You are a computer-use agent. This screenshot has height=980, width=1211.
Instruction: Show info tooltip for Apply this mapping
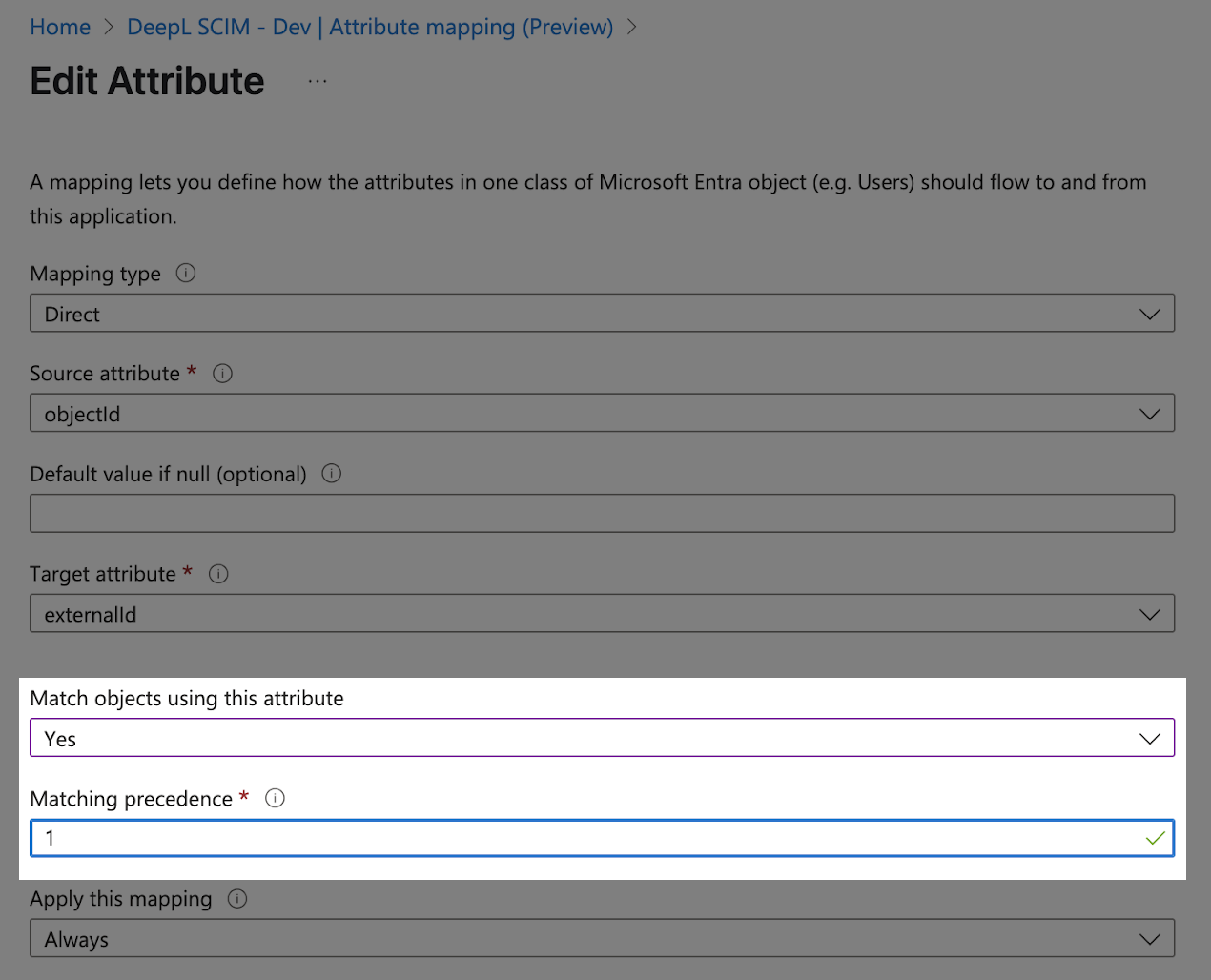click(237, 899)
